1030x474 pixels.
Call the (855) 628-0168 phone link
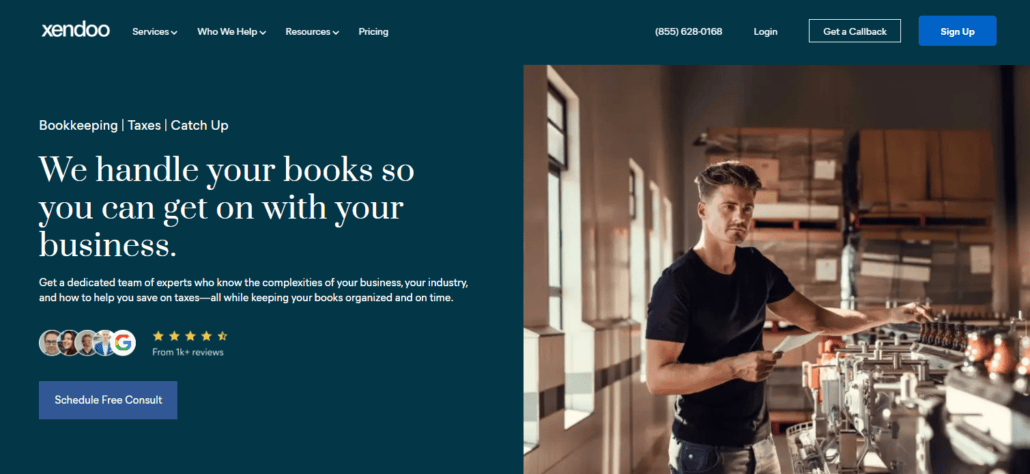click(x=688, y=32)
